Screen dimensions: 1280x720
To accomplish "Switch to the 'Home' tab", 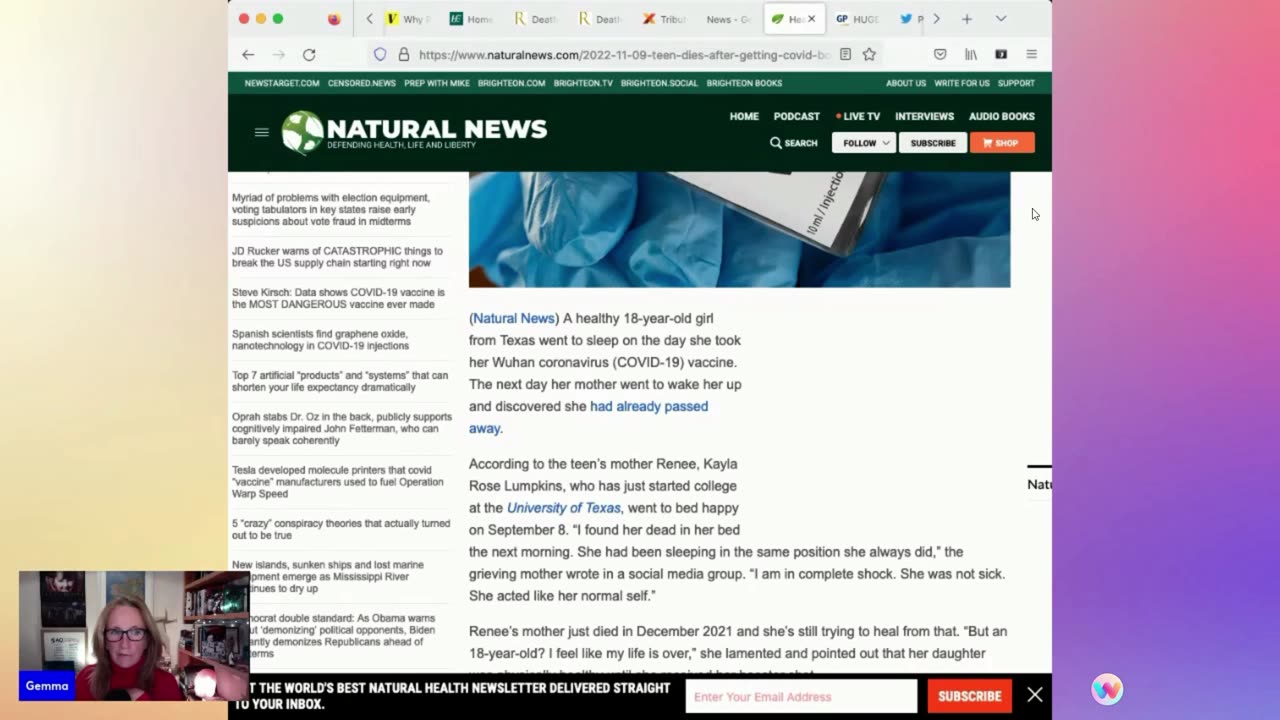I will click(471, 19).
